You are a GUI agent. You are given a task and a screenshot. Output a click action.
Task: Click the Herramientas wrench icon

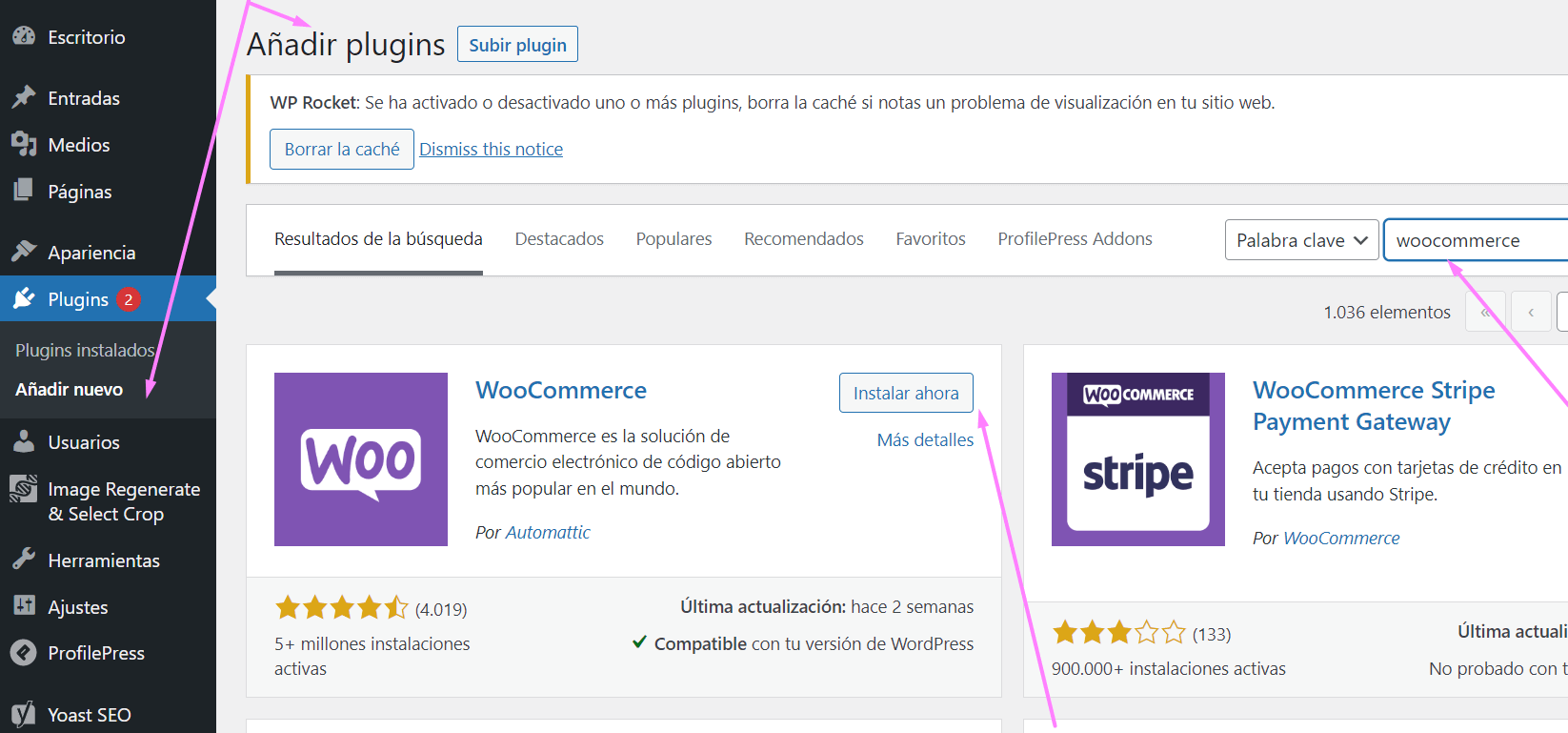24,560
